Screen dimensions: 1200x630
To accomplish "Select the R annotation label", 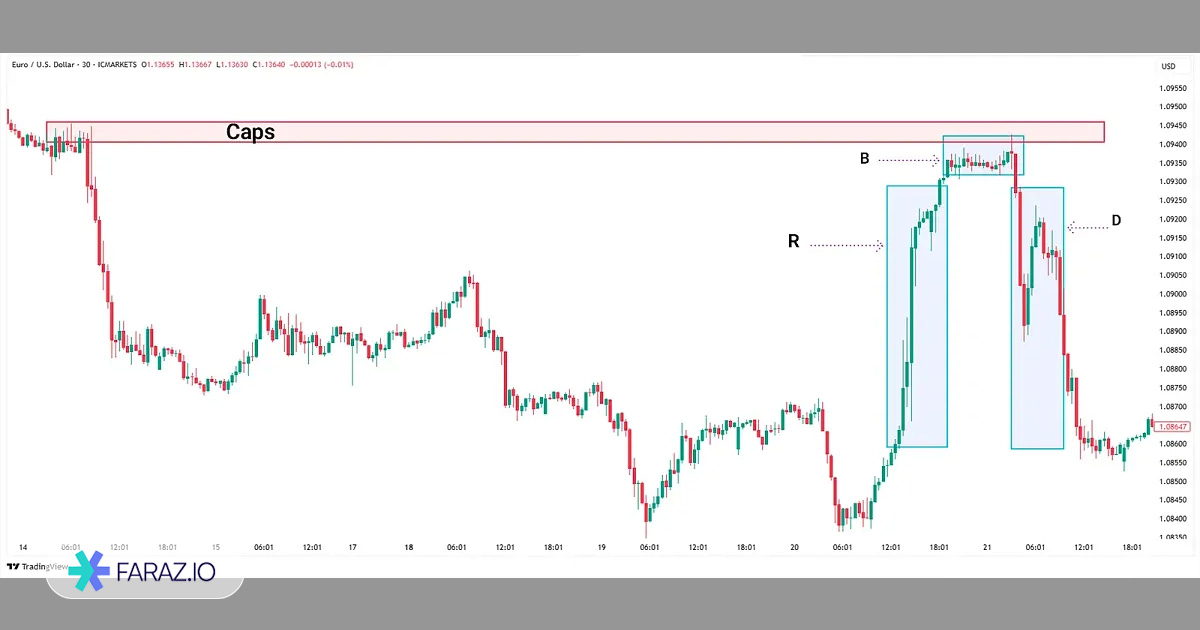I will click(793, 242).
